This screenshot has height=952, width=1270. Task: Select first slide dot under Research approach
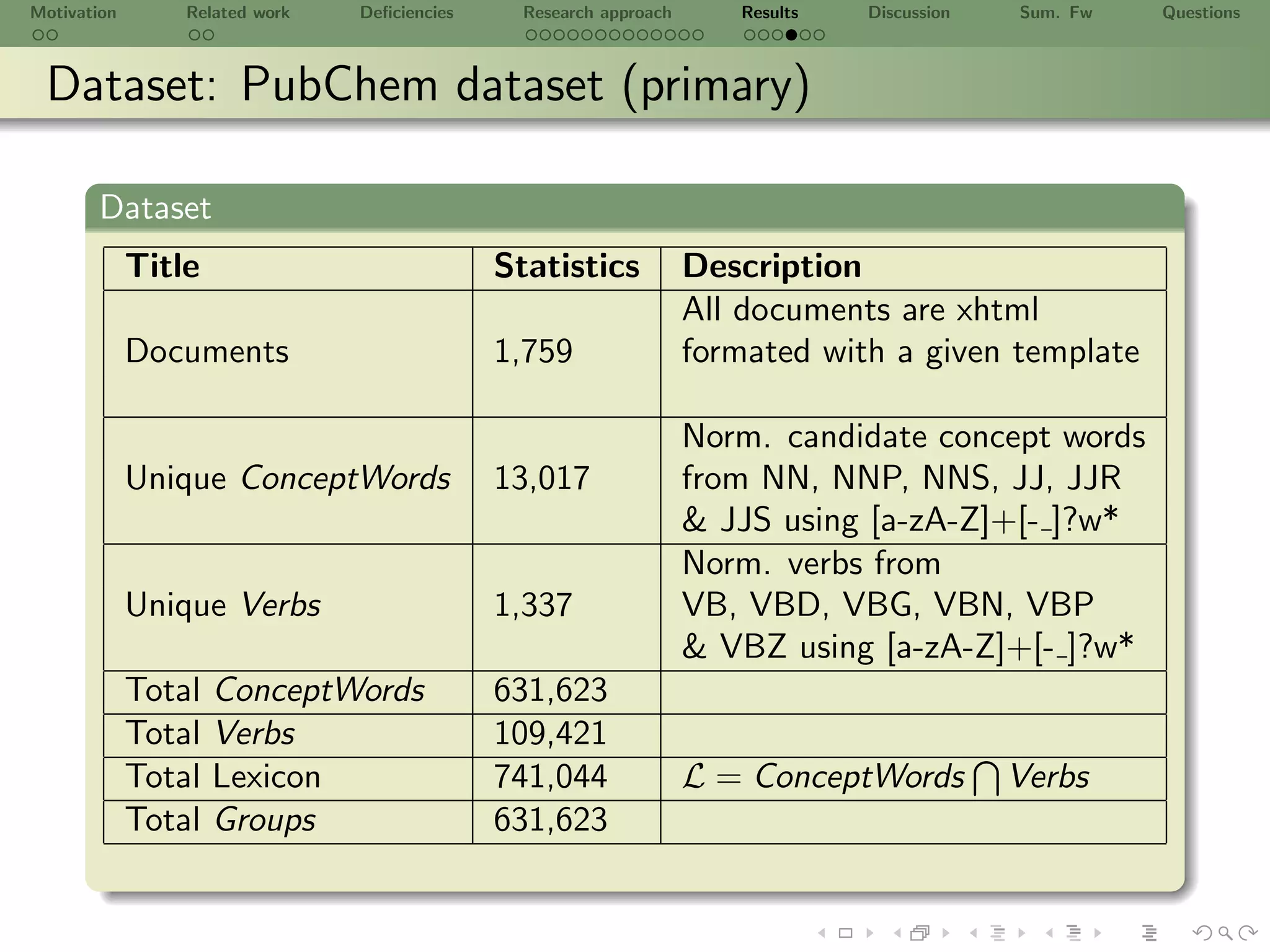tap(531, 35)
